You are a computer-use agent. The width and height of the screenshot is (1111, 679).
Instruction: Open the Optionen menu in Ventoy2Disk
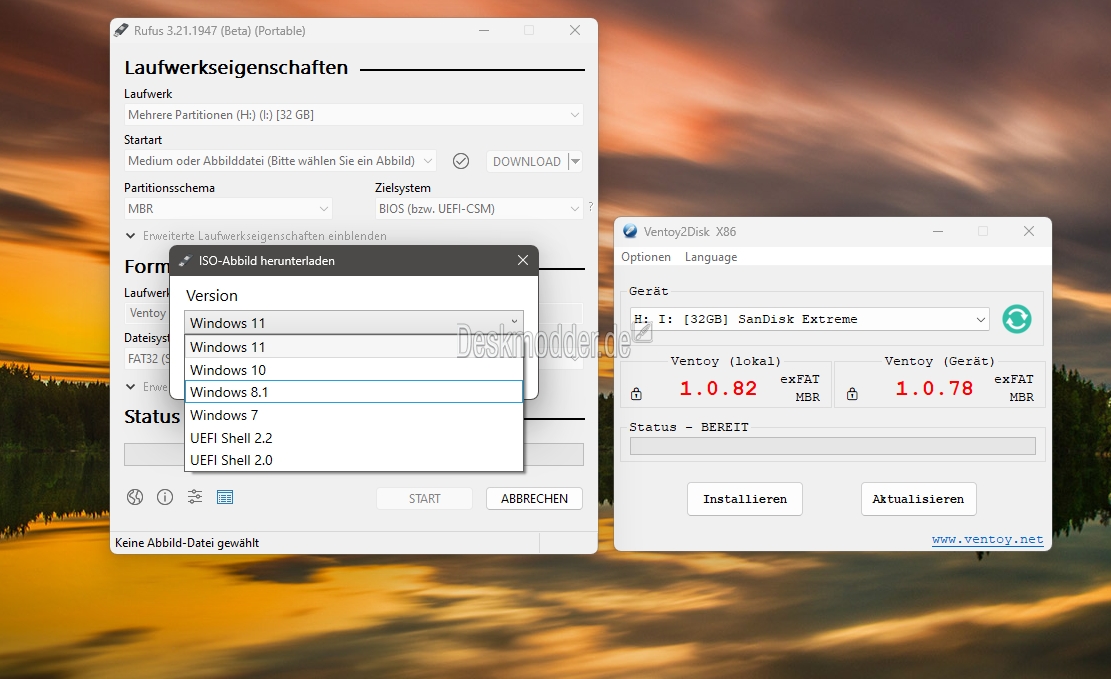tap(645, 257)
